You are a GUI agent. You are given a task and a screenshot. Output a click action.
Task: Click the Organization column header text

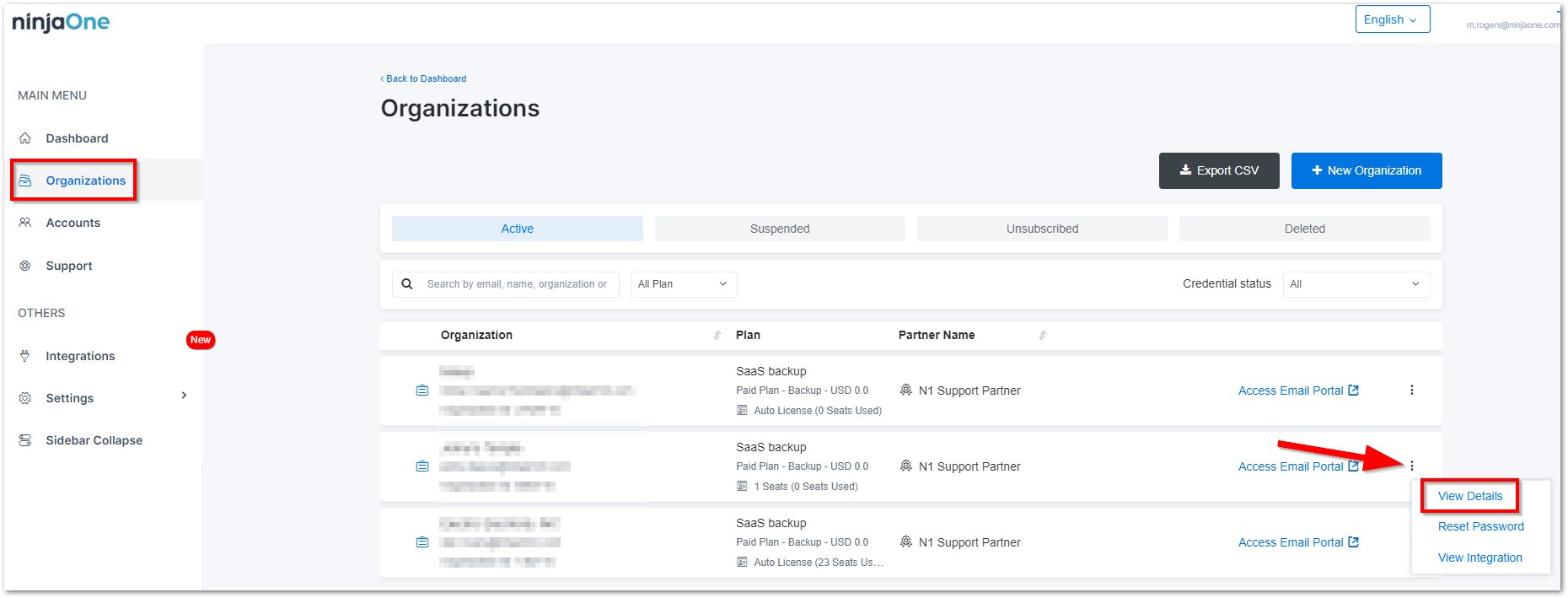coord(476,335)
